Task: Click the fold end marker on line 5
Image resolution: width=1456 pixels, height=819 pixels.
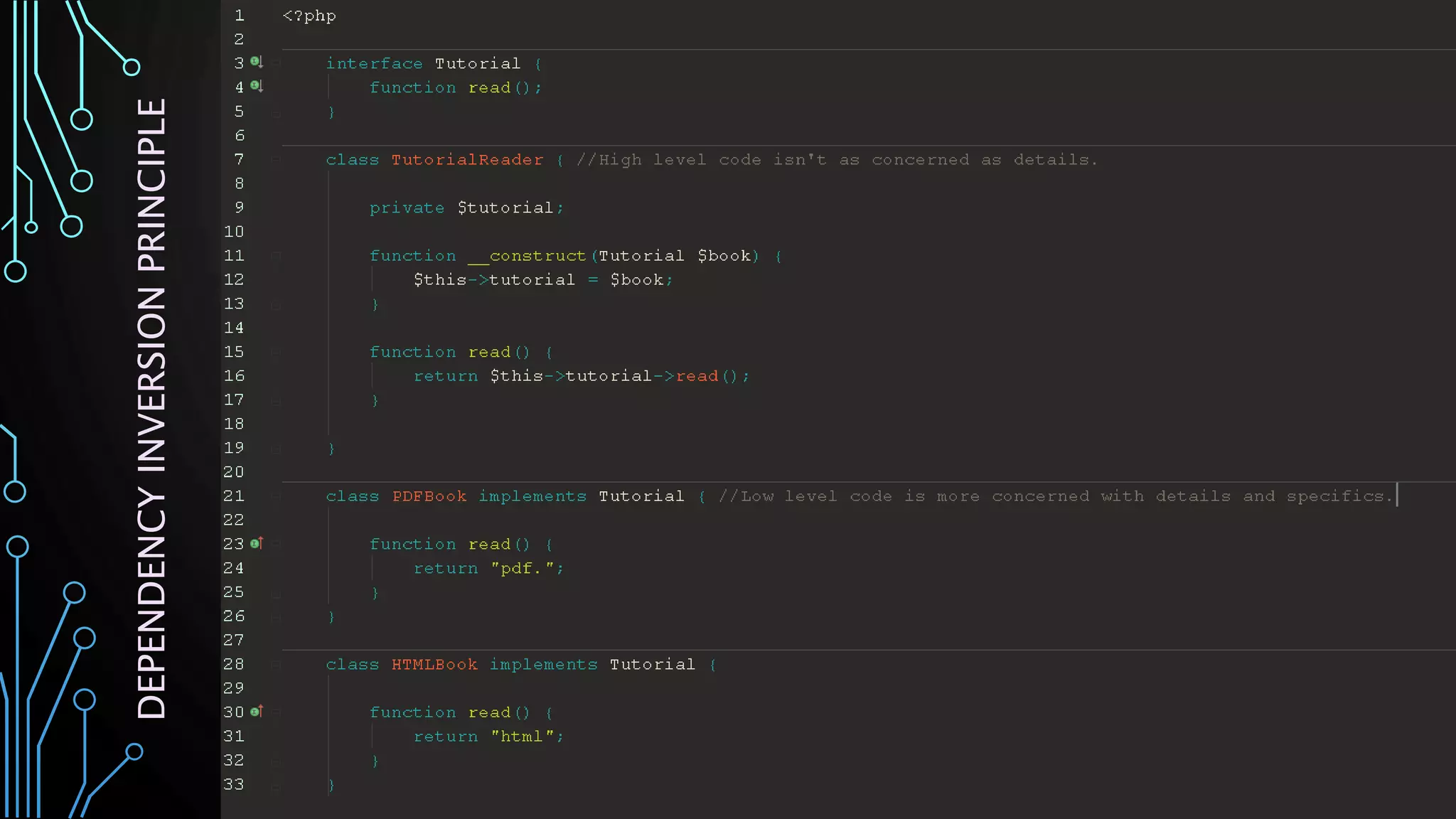Action: click(276, 112)
